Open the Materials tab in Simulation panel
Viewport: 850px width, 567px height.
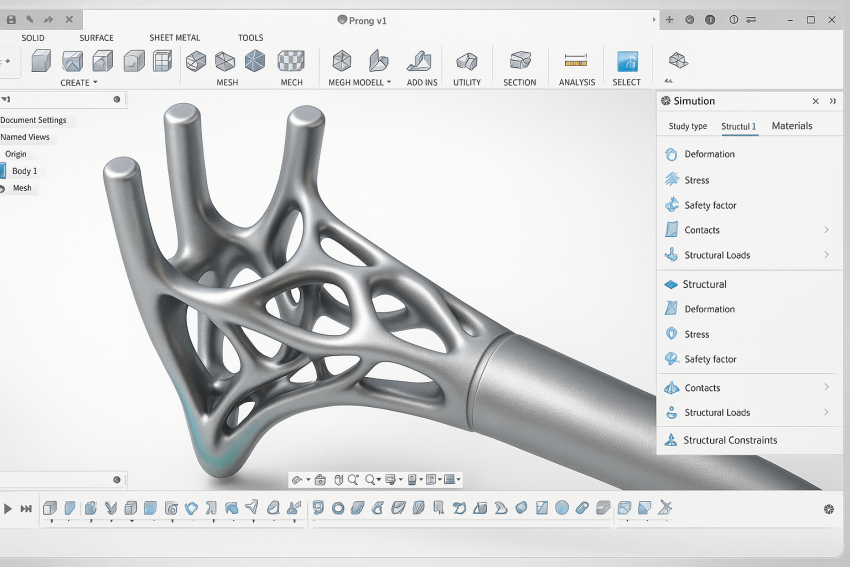792,126
